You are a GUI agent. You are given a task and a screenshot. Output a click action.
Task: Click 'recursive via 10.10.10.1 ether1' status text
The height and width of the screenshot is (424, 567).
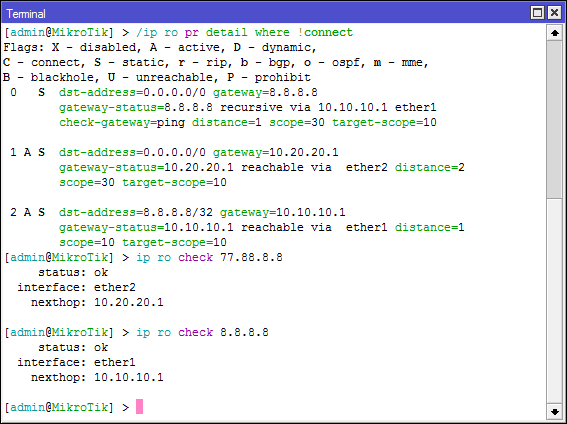pos(328,108)
